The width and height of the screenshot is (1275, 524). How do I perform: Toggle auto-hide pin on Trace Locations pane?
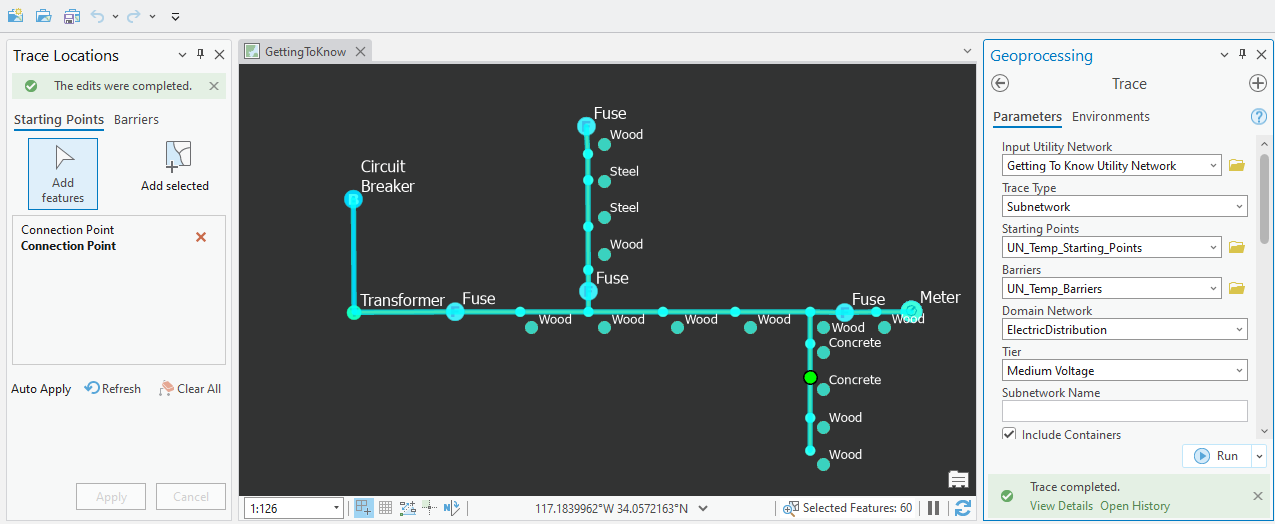point(200,55)
